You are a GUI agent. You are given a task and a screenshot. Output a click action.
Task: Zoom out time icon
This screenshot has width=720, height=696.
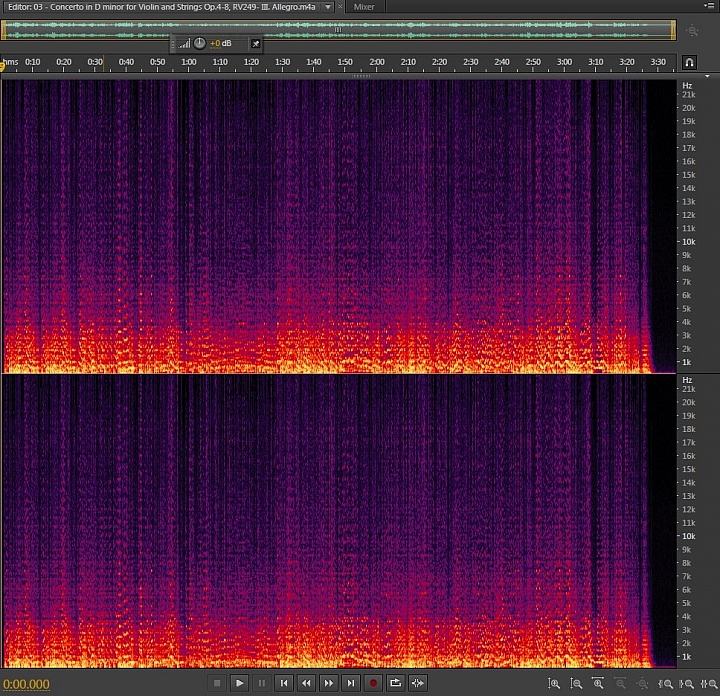620,684
